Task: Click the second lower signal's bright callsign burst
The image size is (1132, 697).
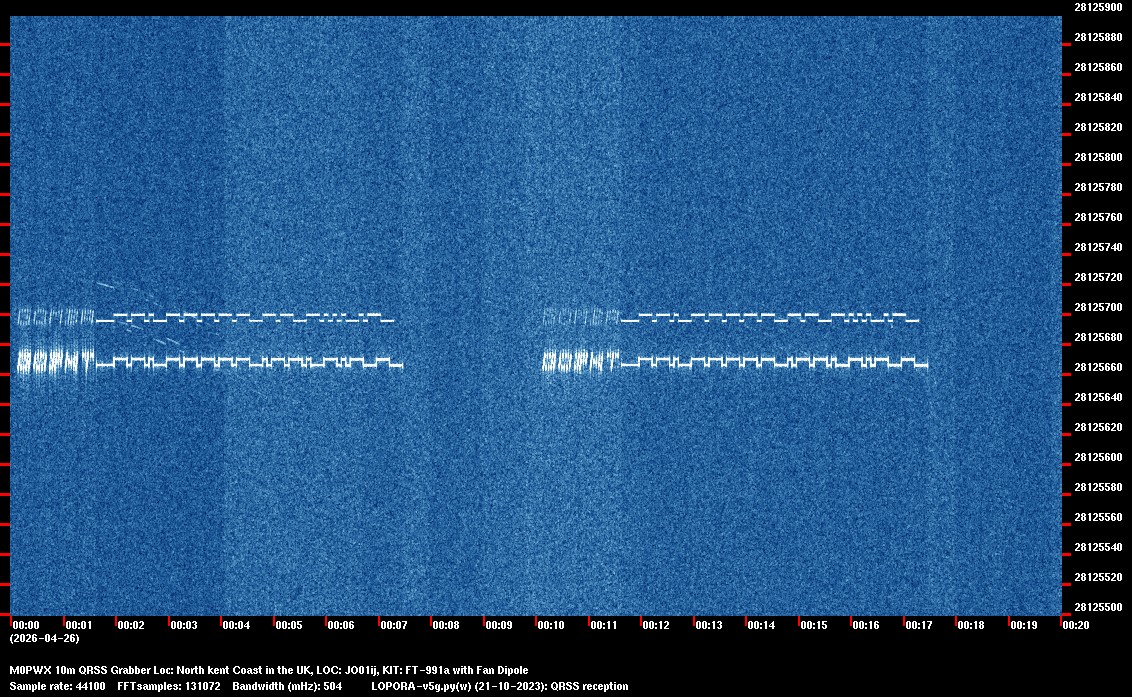Action: click(580, 360)
